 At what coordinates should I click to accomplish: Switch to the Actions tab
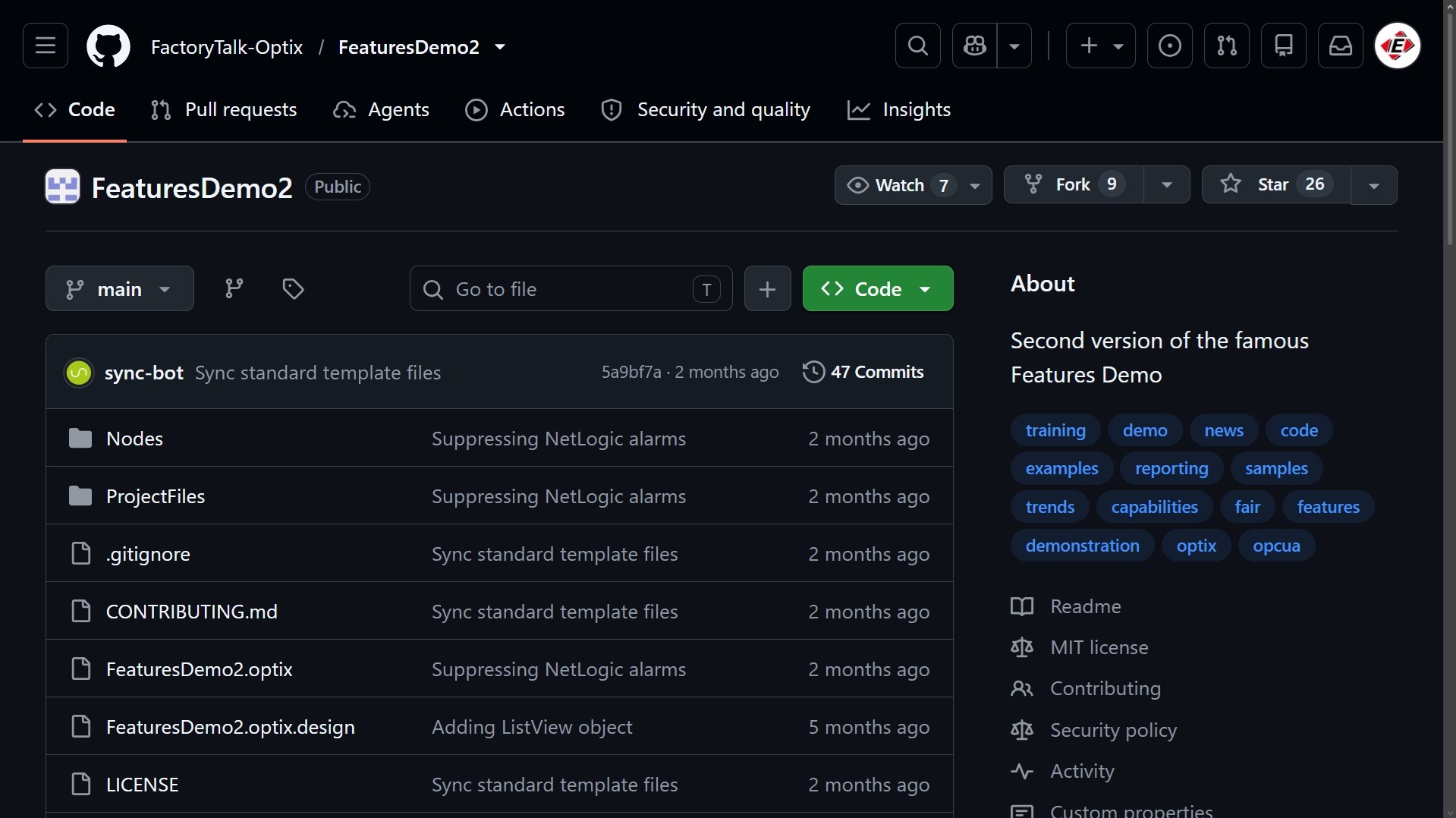click(x=515, y=110)
